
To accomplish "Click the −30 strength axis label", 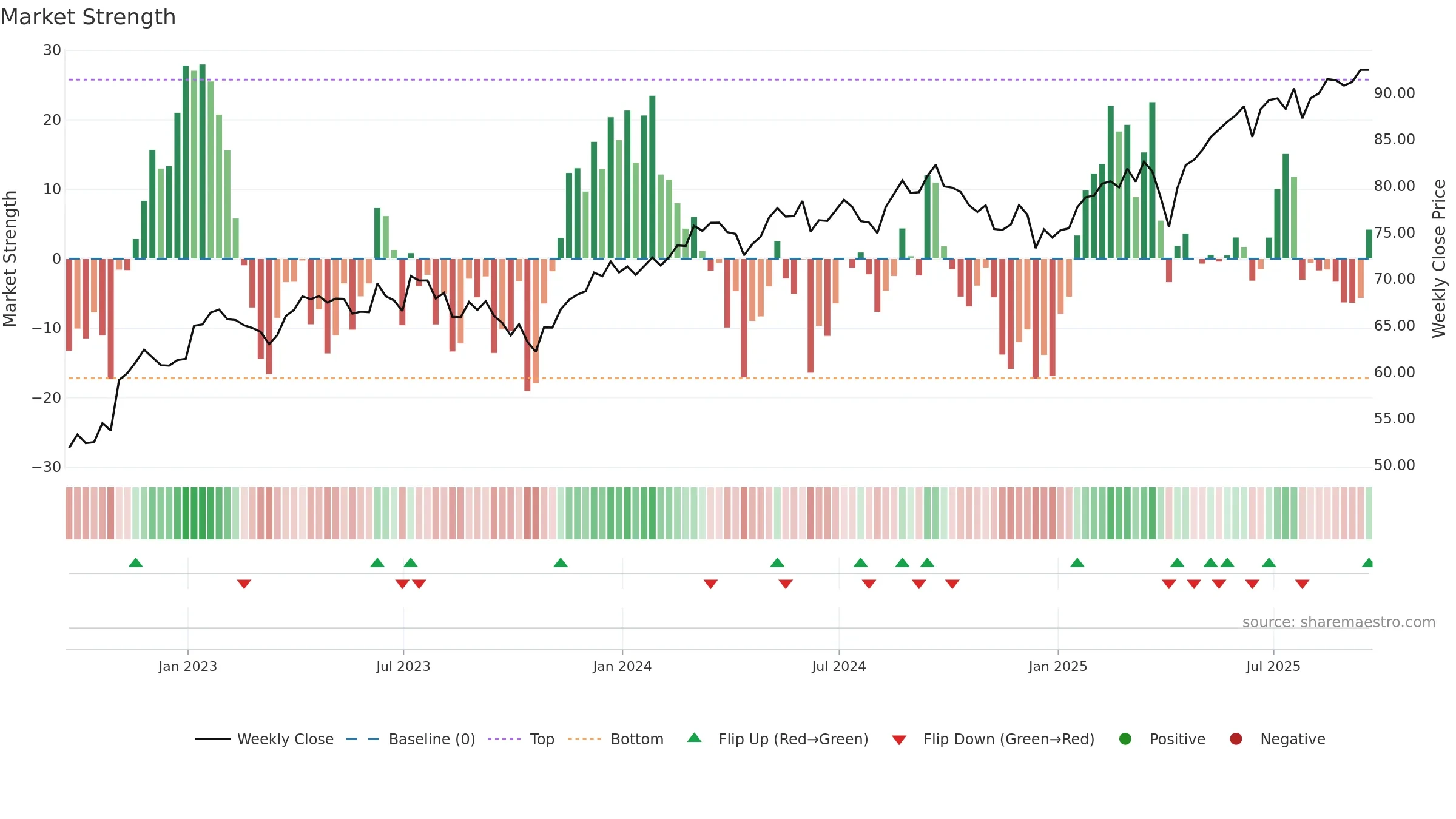I will pos(47,467).
